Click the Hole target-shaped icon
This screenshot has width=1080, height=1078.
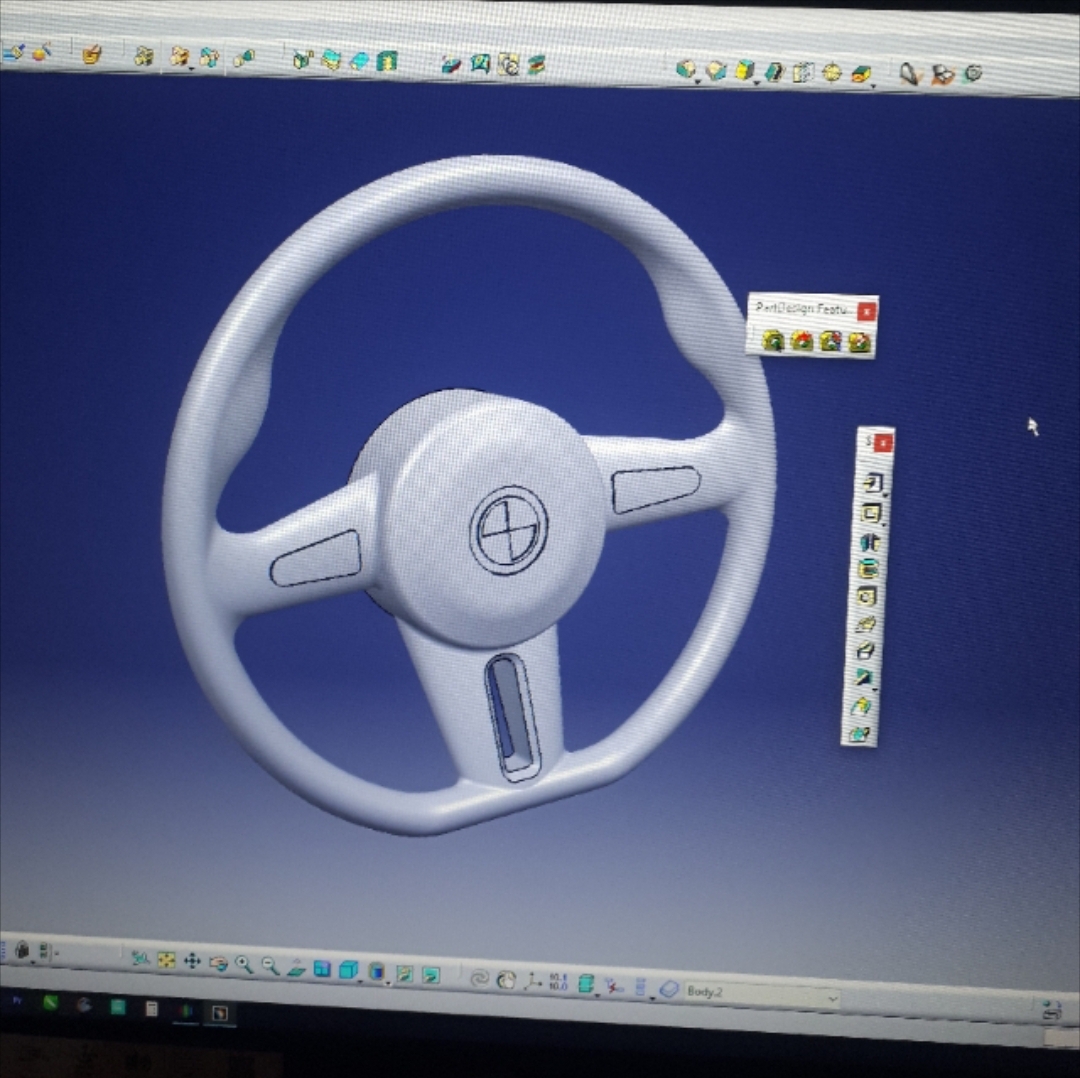tap(832, 72)
